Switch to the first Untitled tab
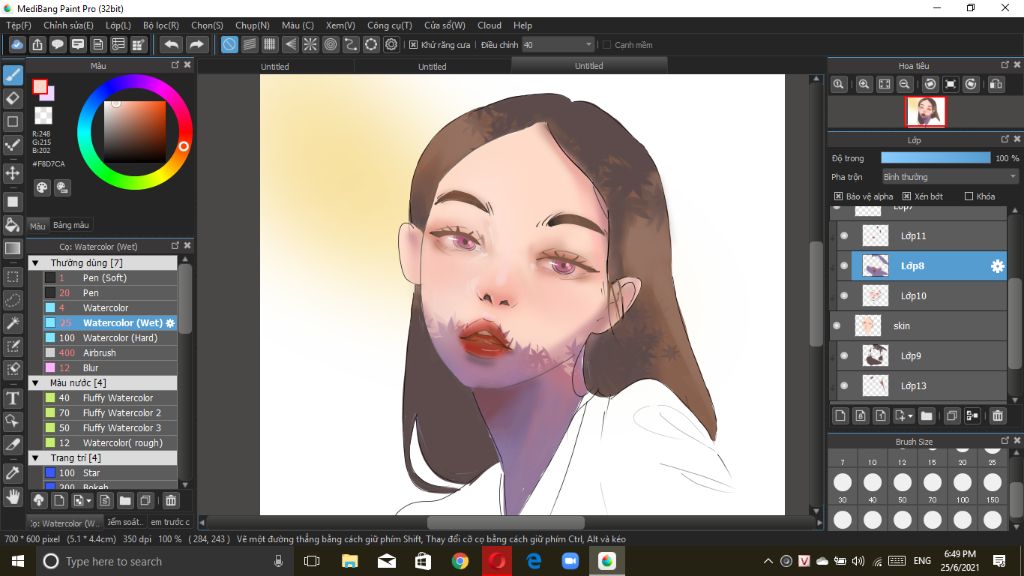The height and width of the screenshot is (576, 1024). (275, 66)
